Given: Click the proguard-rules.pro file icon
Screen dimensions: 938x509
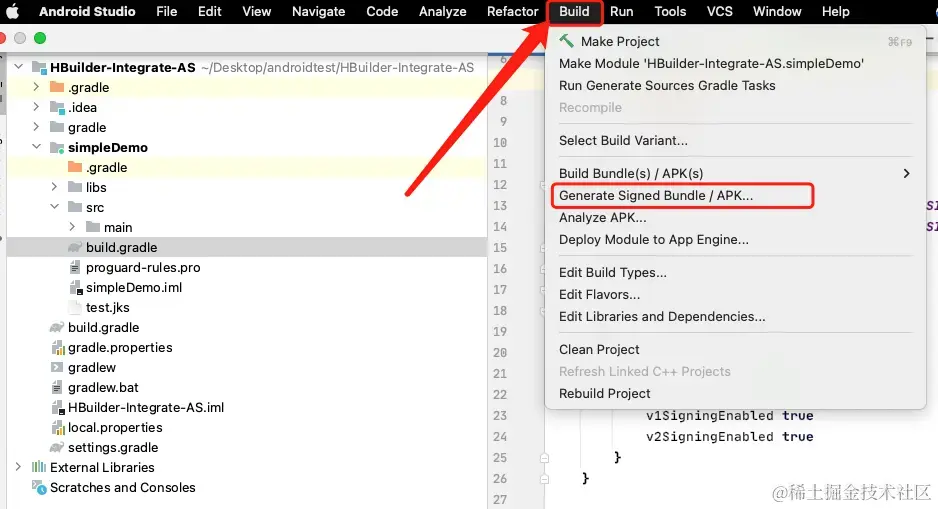Looking at the screenshot, I should pos(75,267).
